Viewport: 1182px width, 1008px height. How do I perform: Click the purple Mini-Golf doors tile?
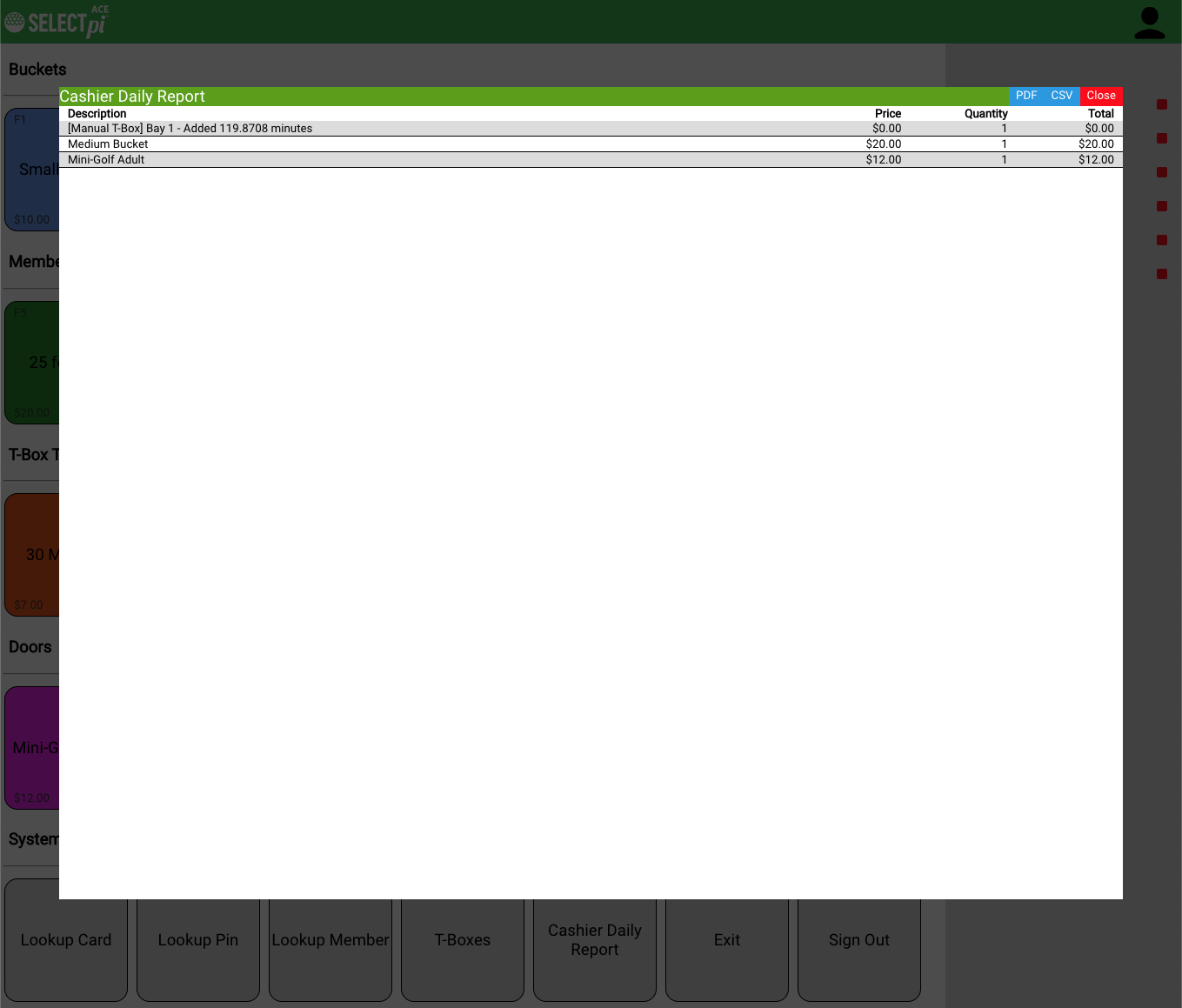pos(32,747)
